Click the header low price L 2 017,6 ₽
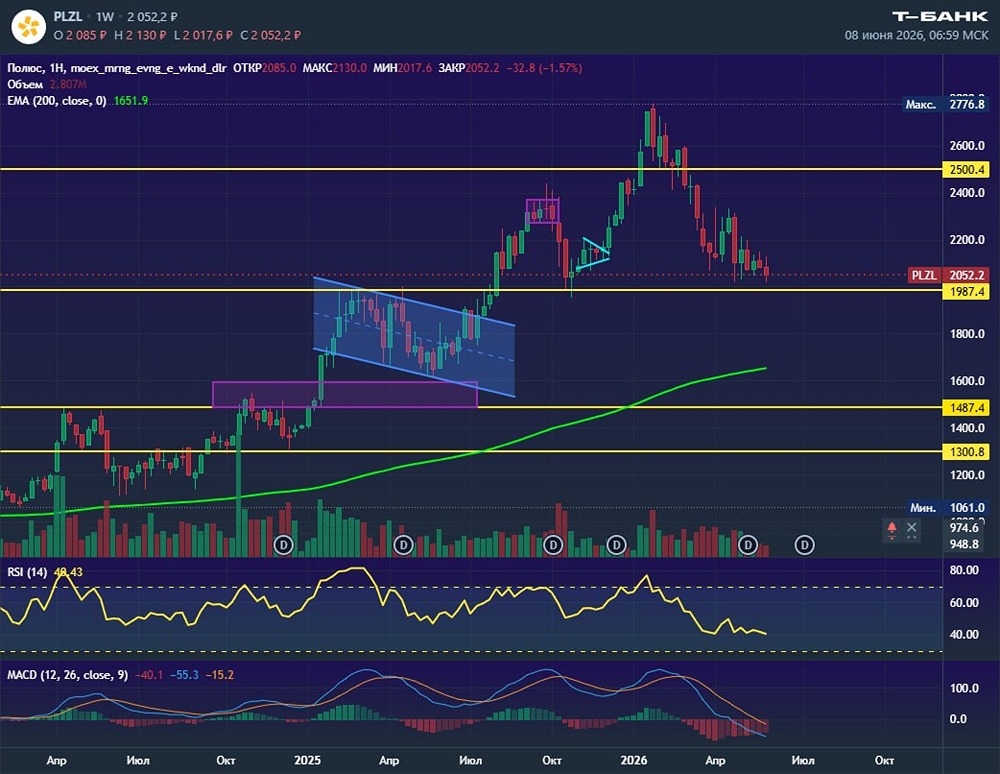Screen dimensions: 1000x774 click(203, 35)
